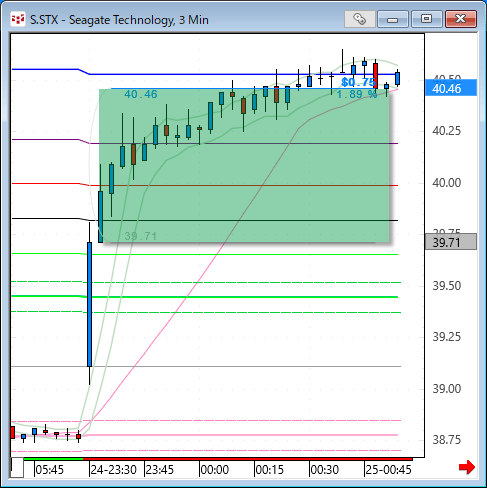
Task: Click the 25-00:45 time axis label
Action: pyautogui.click(x=388, y=470)
